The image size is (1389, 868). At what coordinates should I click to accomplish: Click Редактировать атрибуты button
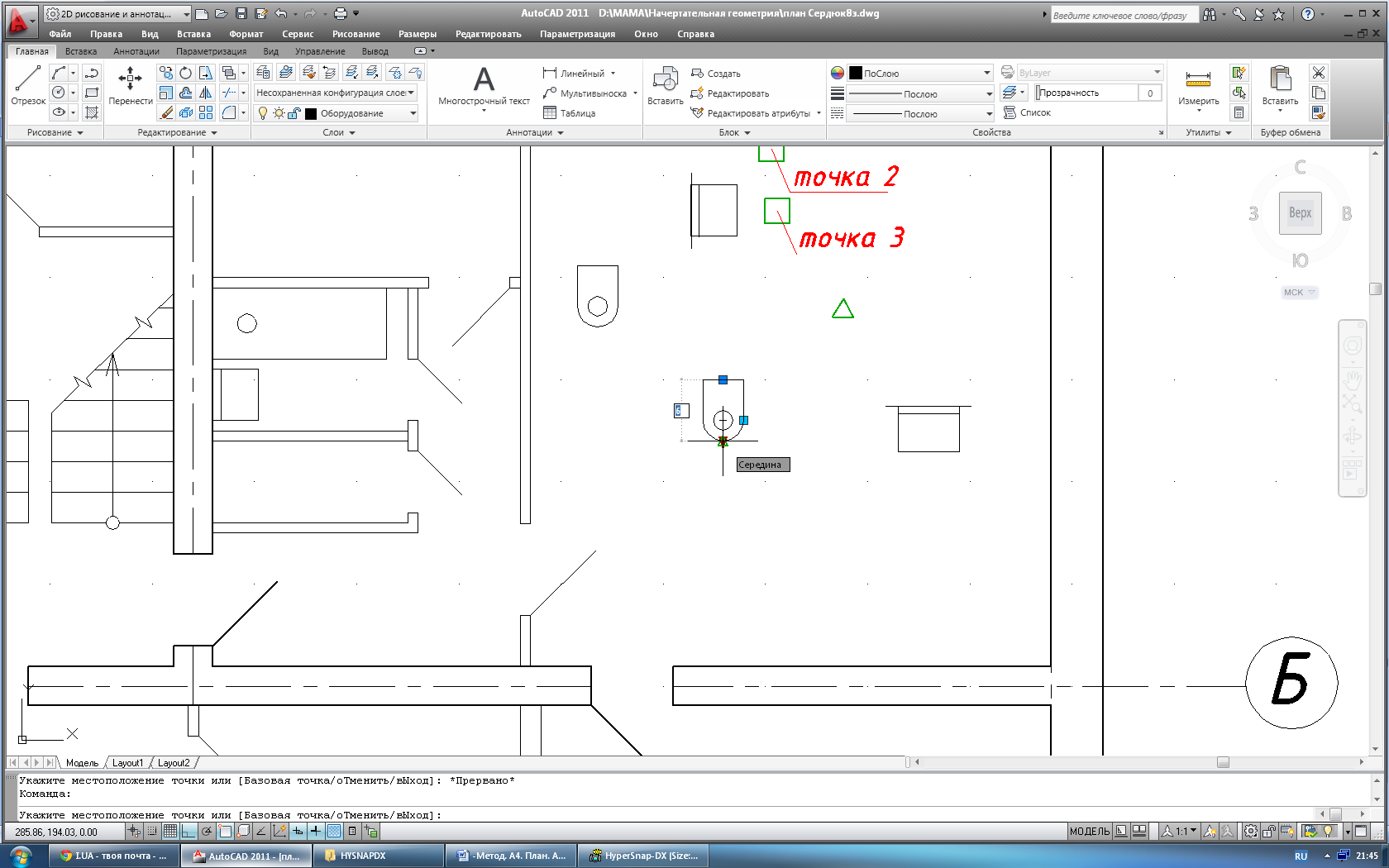click(x=756, y=113)
